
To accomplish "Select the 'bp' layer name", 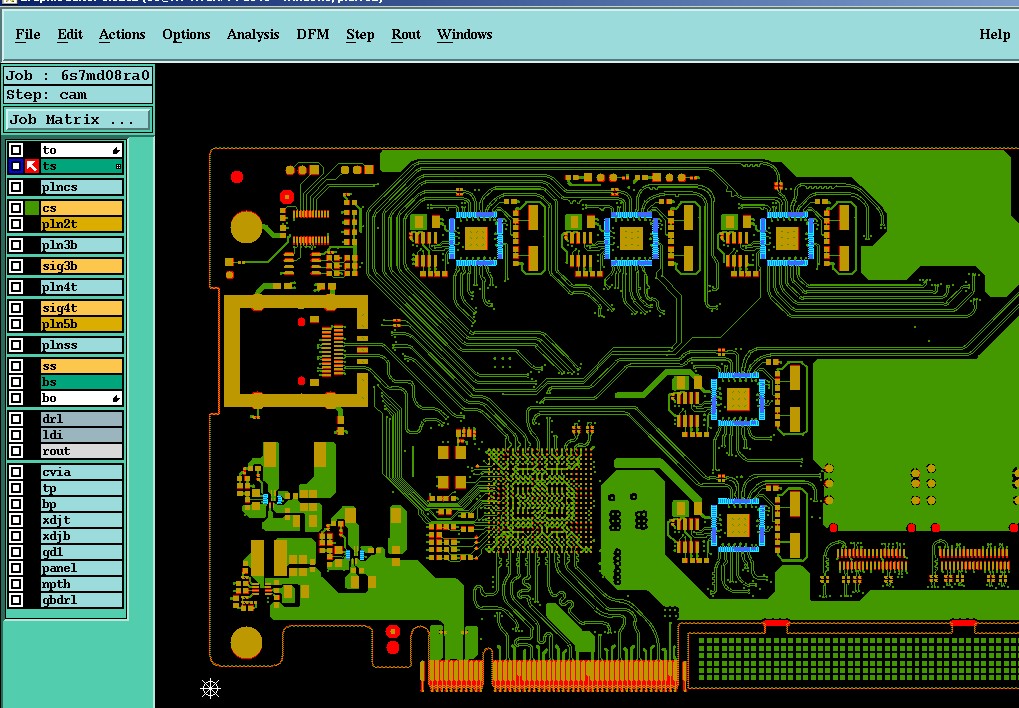I will 81,504.
